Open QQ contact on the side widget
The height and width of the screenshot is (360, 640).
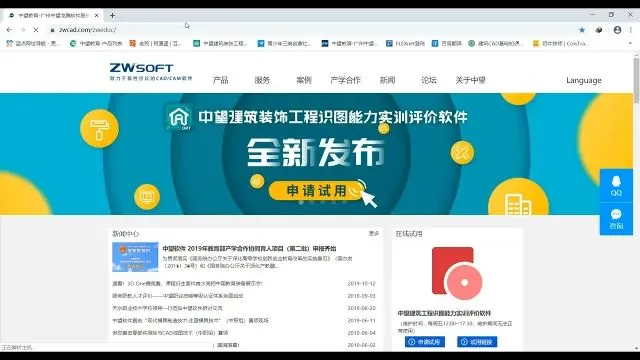[x=616, y=186]
